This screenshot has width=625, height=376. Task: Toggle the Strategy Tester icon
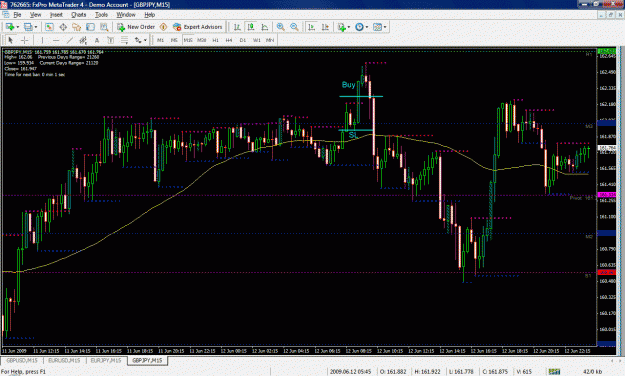click(104, 27)
